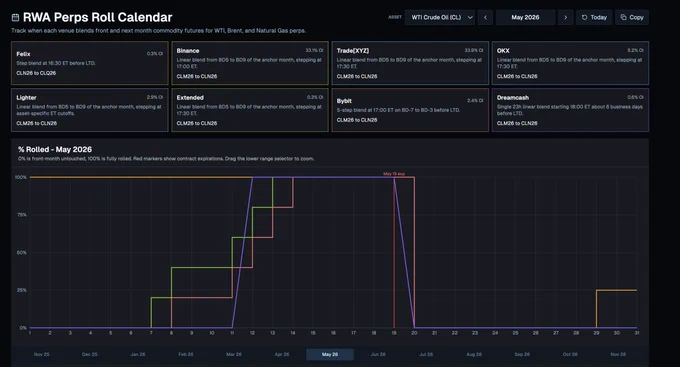Select Jan 26 in the range selector
Viewport: 680px width, 367px height.
138,354
